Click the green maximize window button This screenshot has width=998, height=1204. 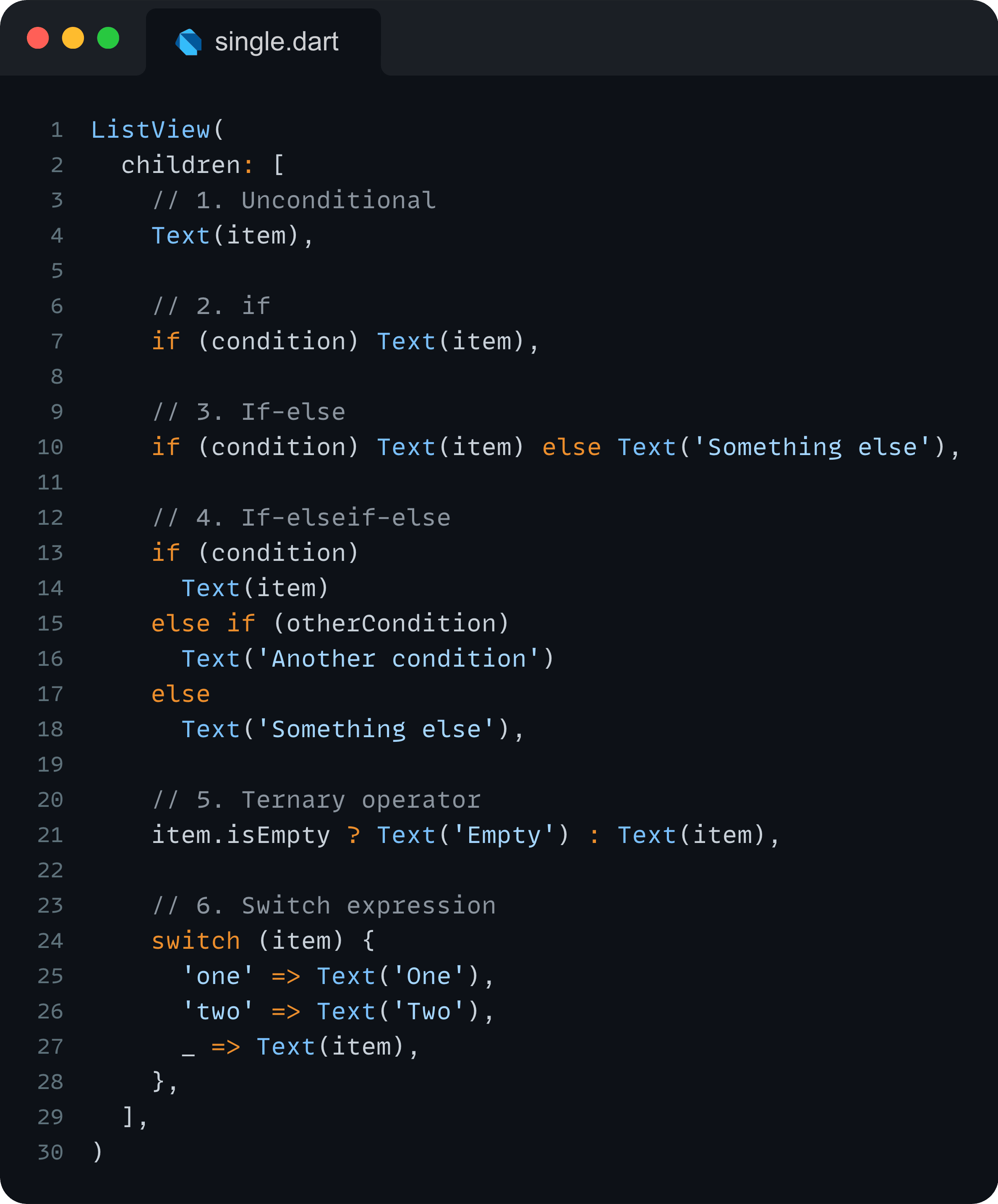point(108,39)
